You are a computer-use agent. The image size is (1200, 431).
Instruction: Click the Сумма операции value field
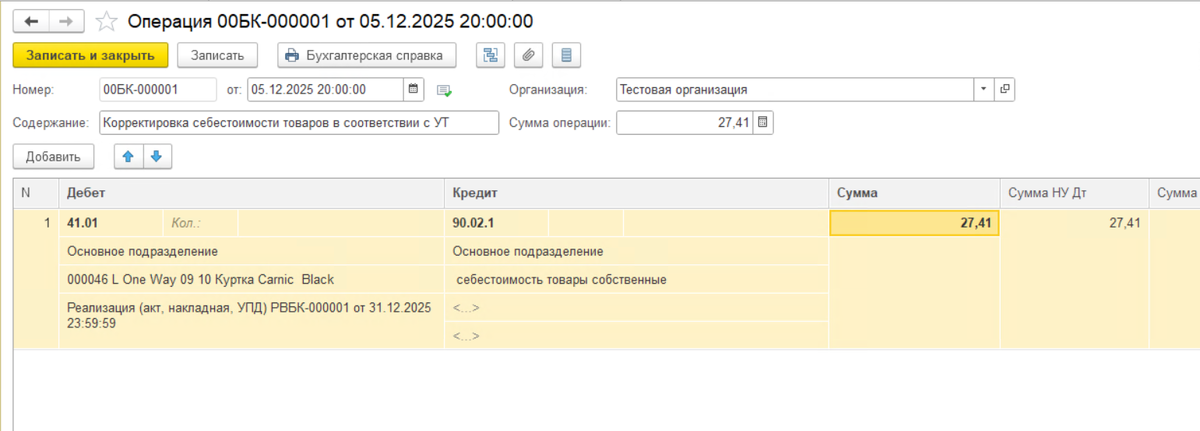coord(685,123)
